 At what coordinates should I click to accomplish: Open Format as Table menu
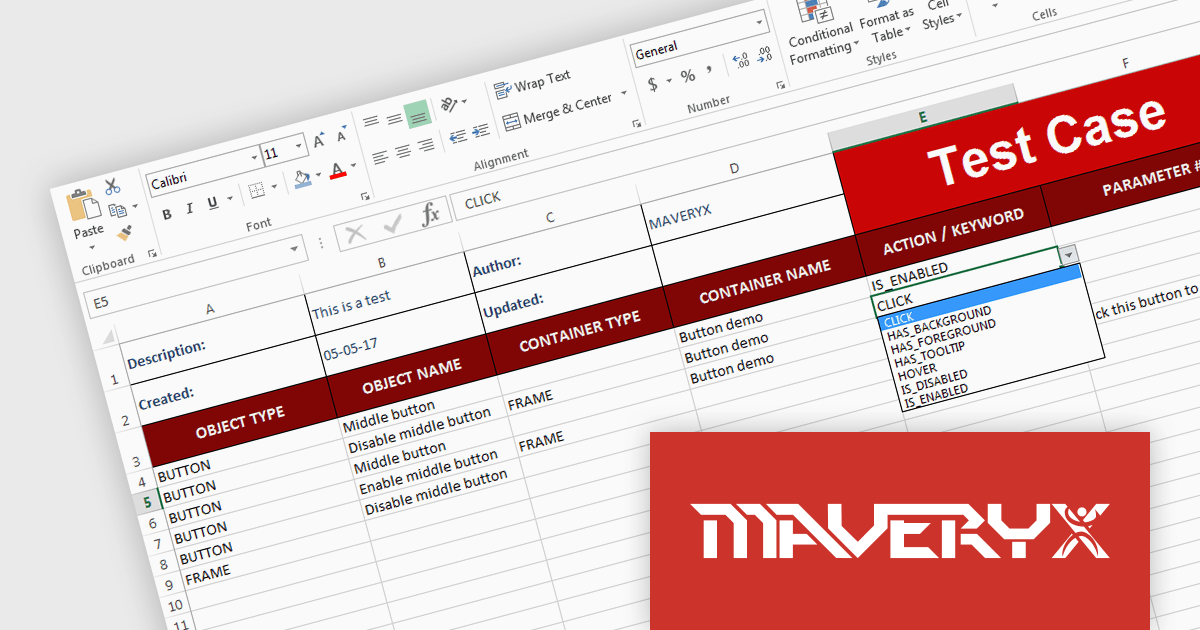click(885, 24)
